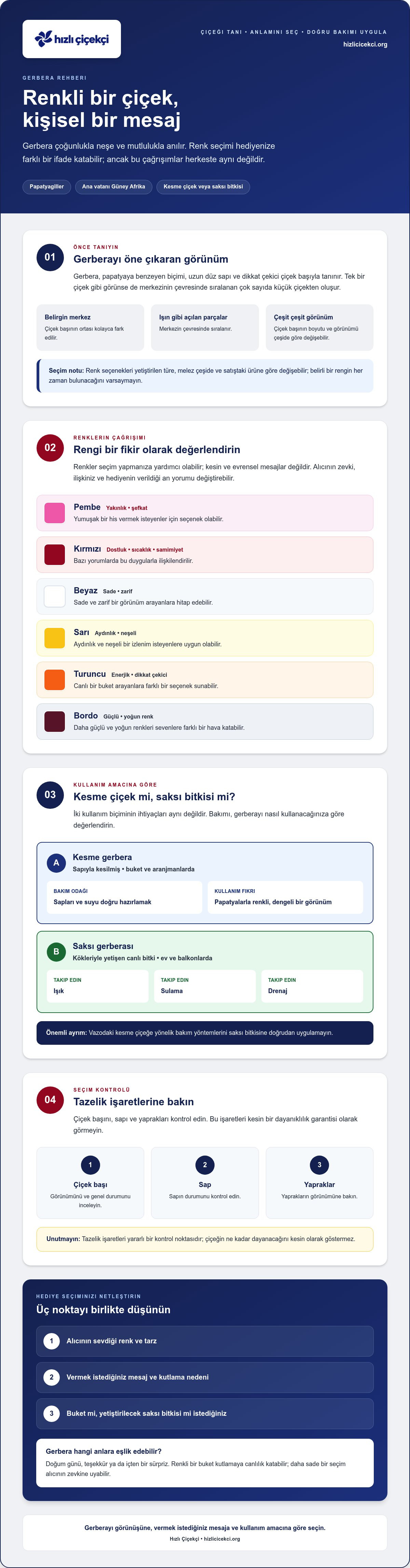
Task: Click the A icon for Kesme gerbera
Action: 56,862
